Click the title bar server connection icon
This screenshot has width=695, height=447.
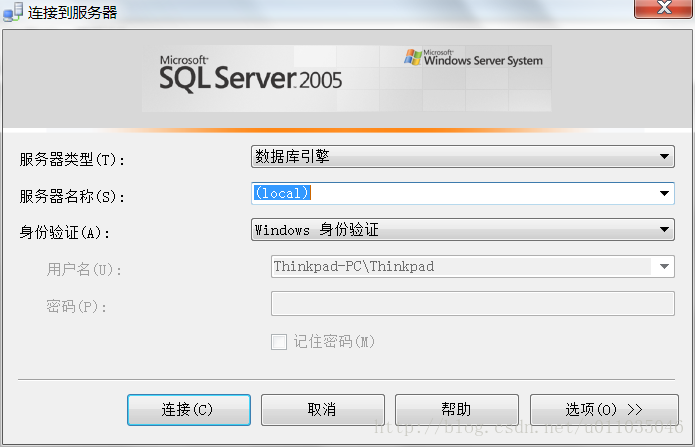click(12, 12)
